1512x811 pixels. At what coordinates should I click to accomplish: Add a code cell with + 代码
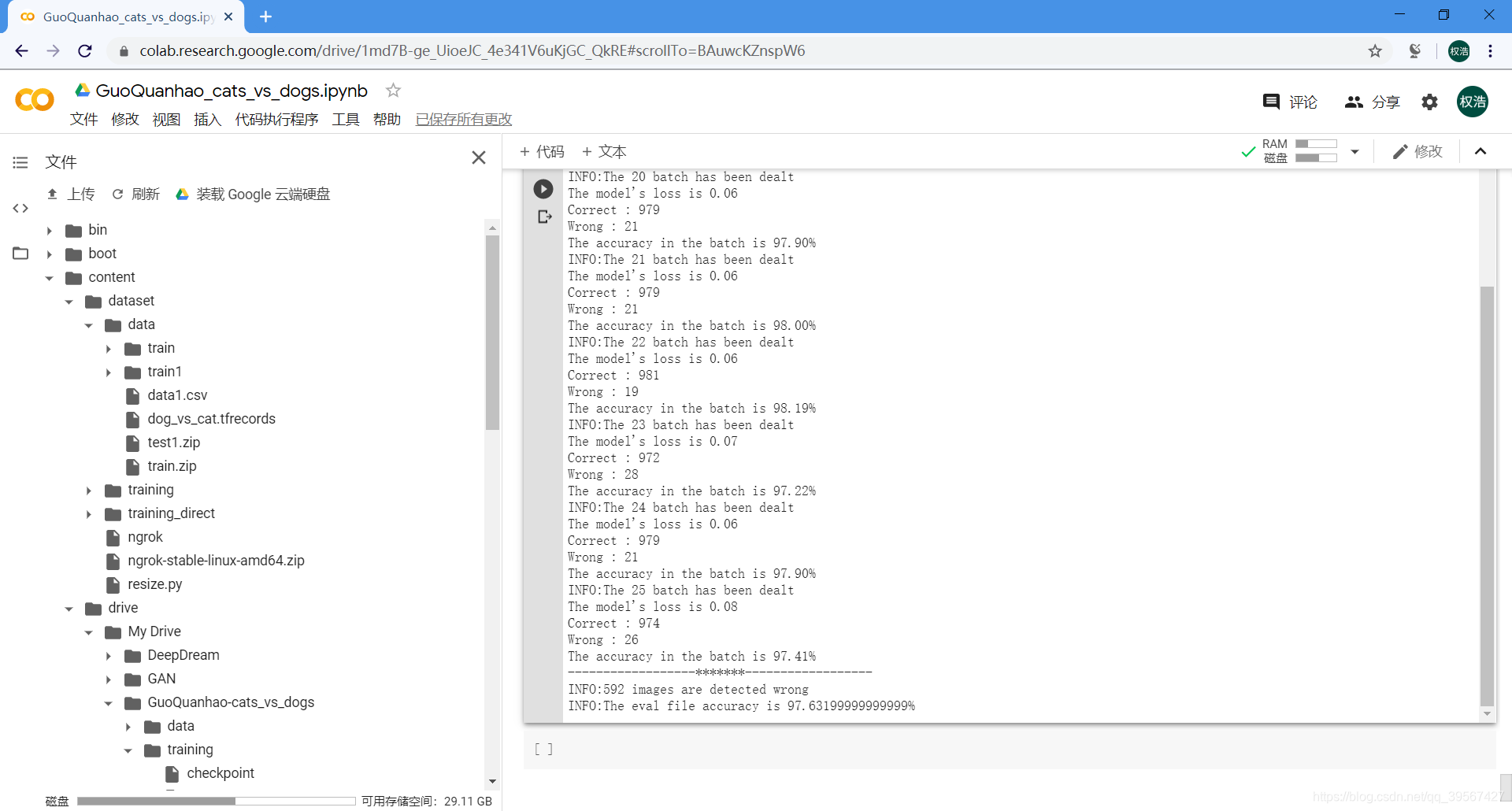pos(542,151)
